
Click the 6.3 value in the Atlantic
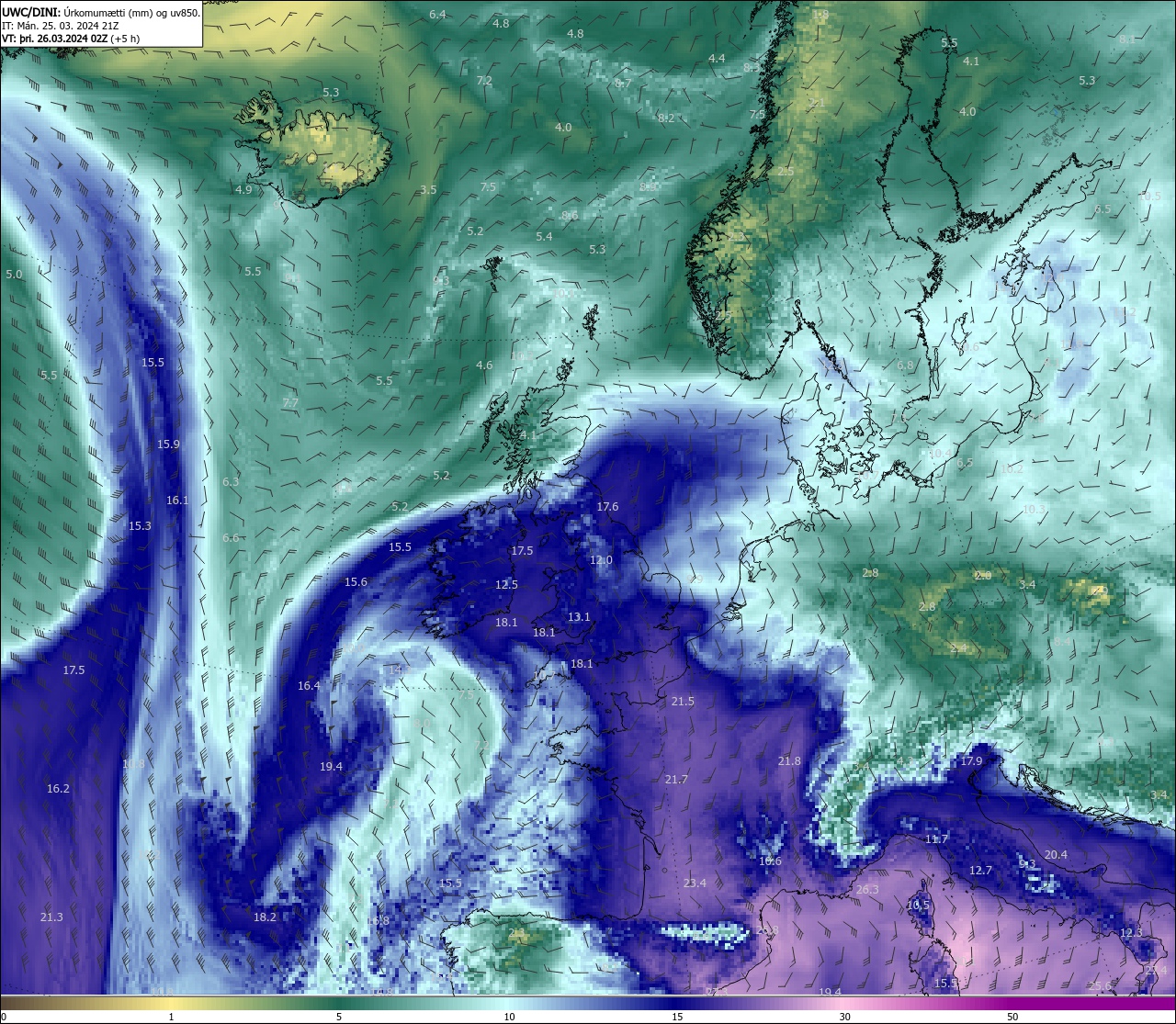[231, 481]
